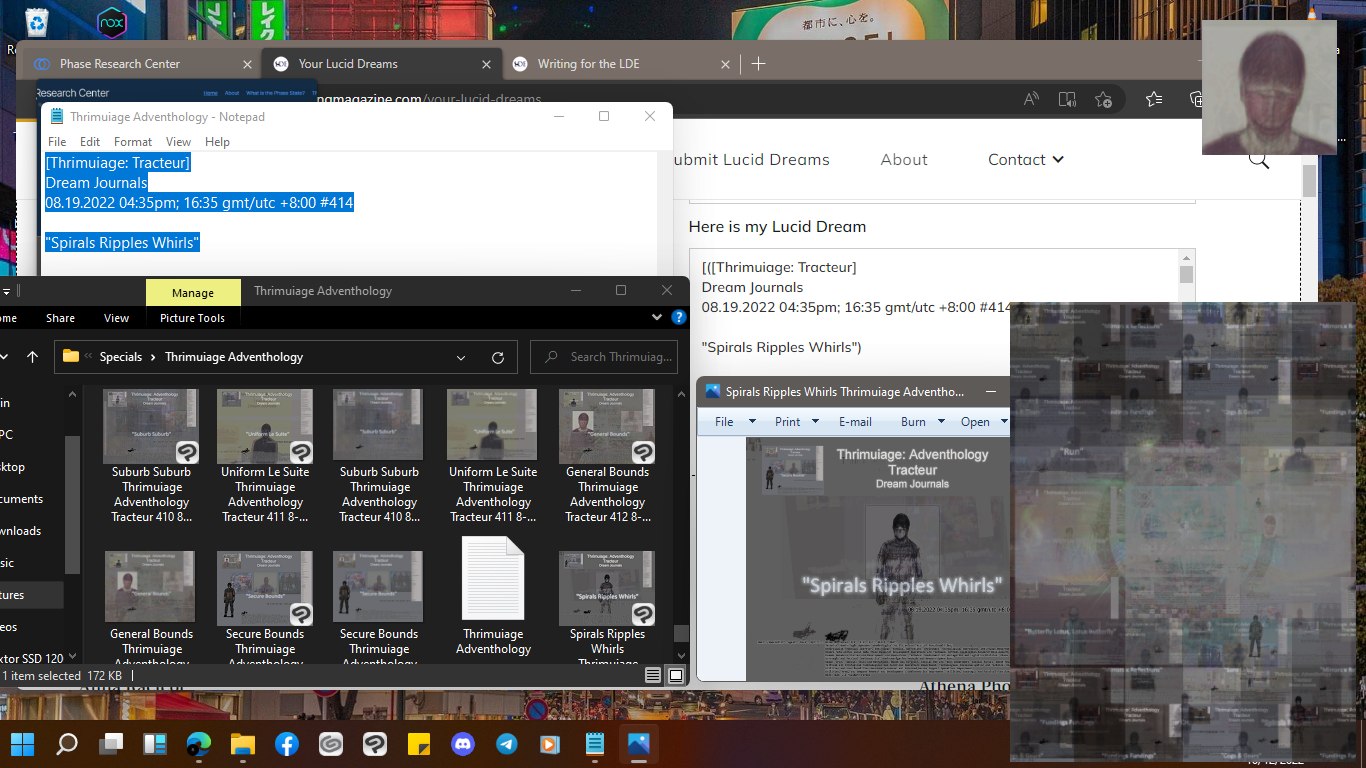Select the Spirals Ripples Whirls thumbnail file
This screenshot has height=768, width=1366.
pyautogui.click(x=607, y=588)
